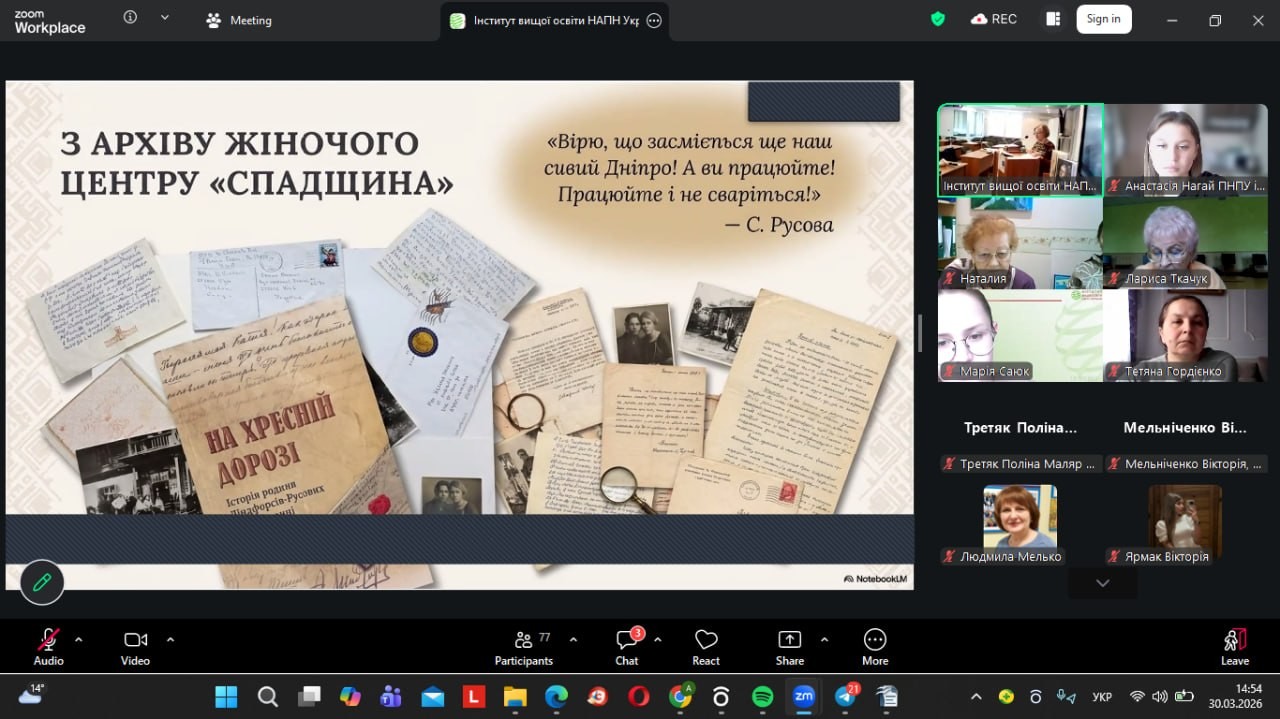1280x719 pixels.
Task: Toggle the Video camera on
Action: [135, 646]
